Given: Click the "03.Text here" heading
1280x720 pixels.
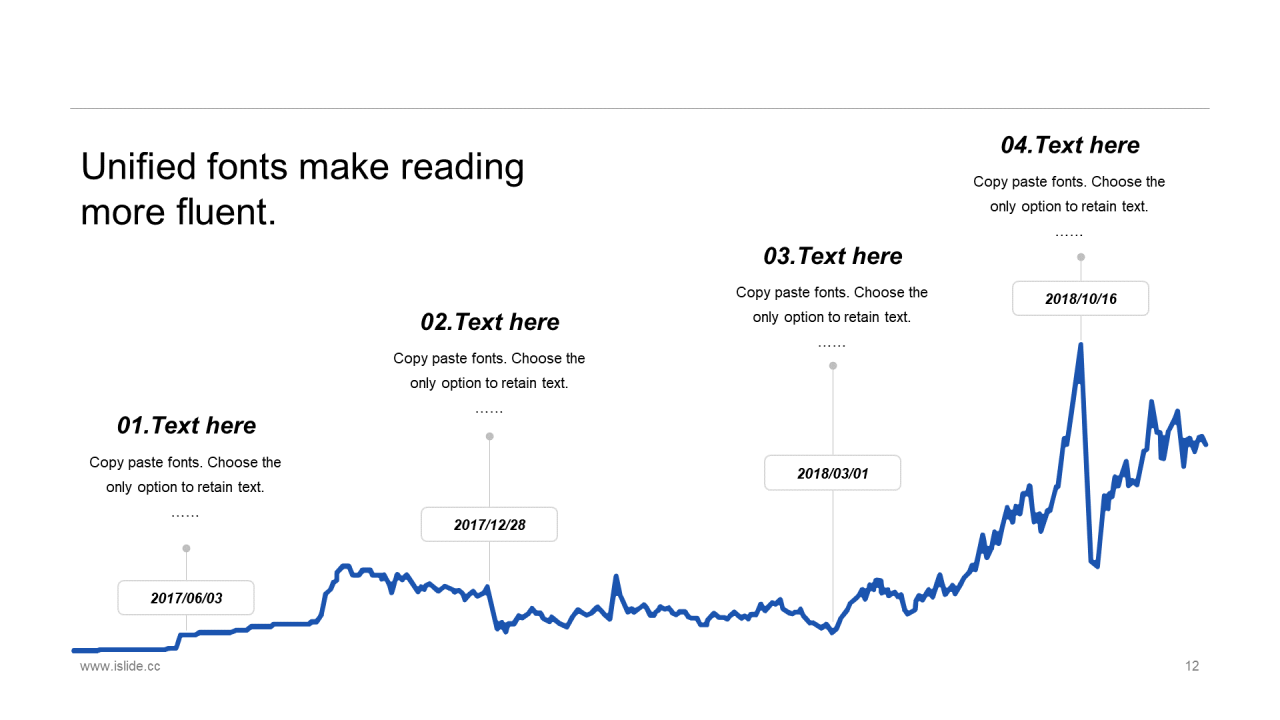Looking at the screenshot, I should pyautogui.click(x=832, y=256).
